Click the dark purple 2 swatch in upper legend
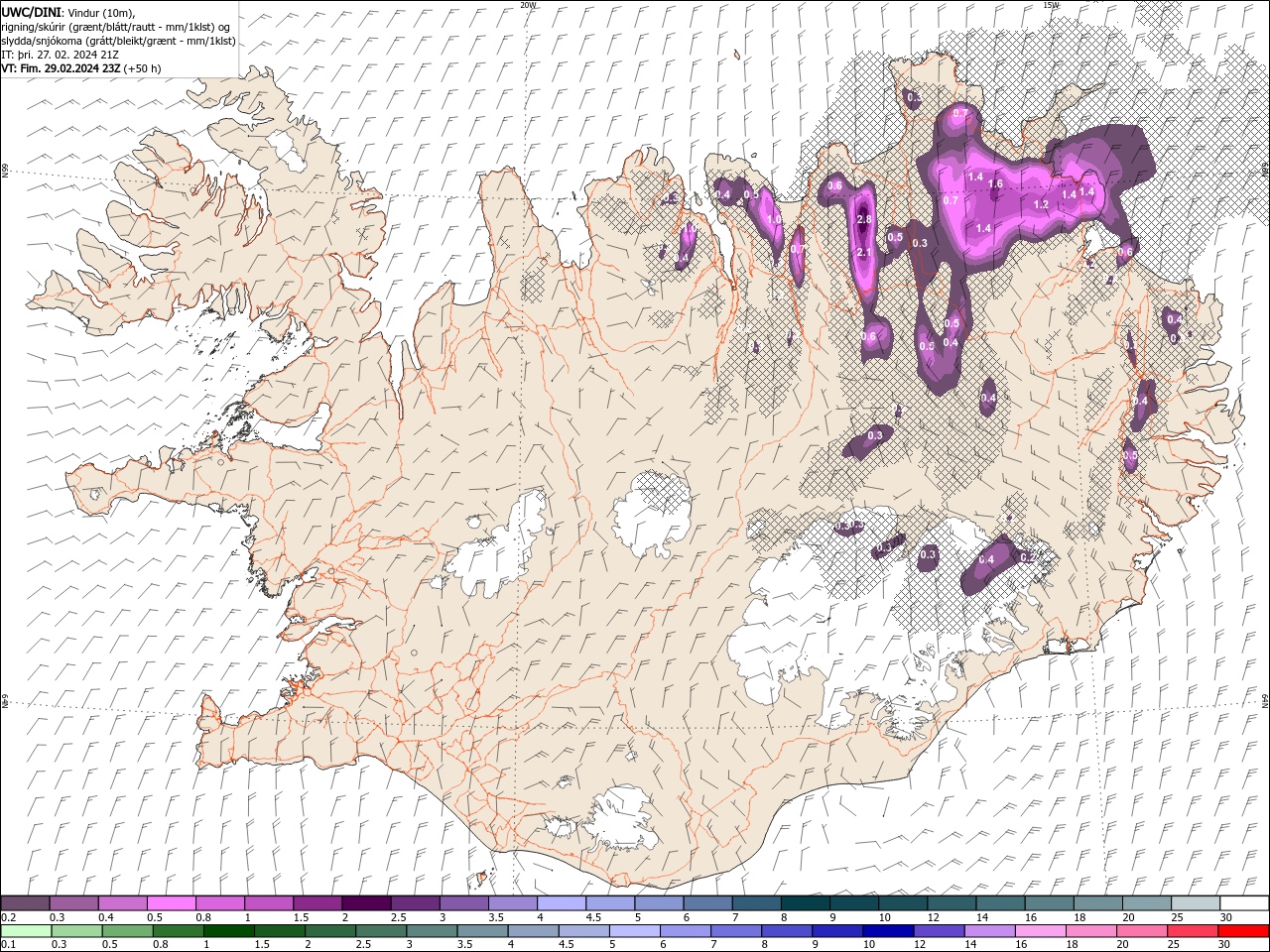The width and height of the screenshot is (1270, 952). pos(365,903)
